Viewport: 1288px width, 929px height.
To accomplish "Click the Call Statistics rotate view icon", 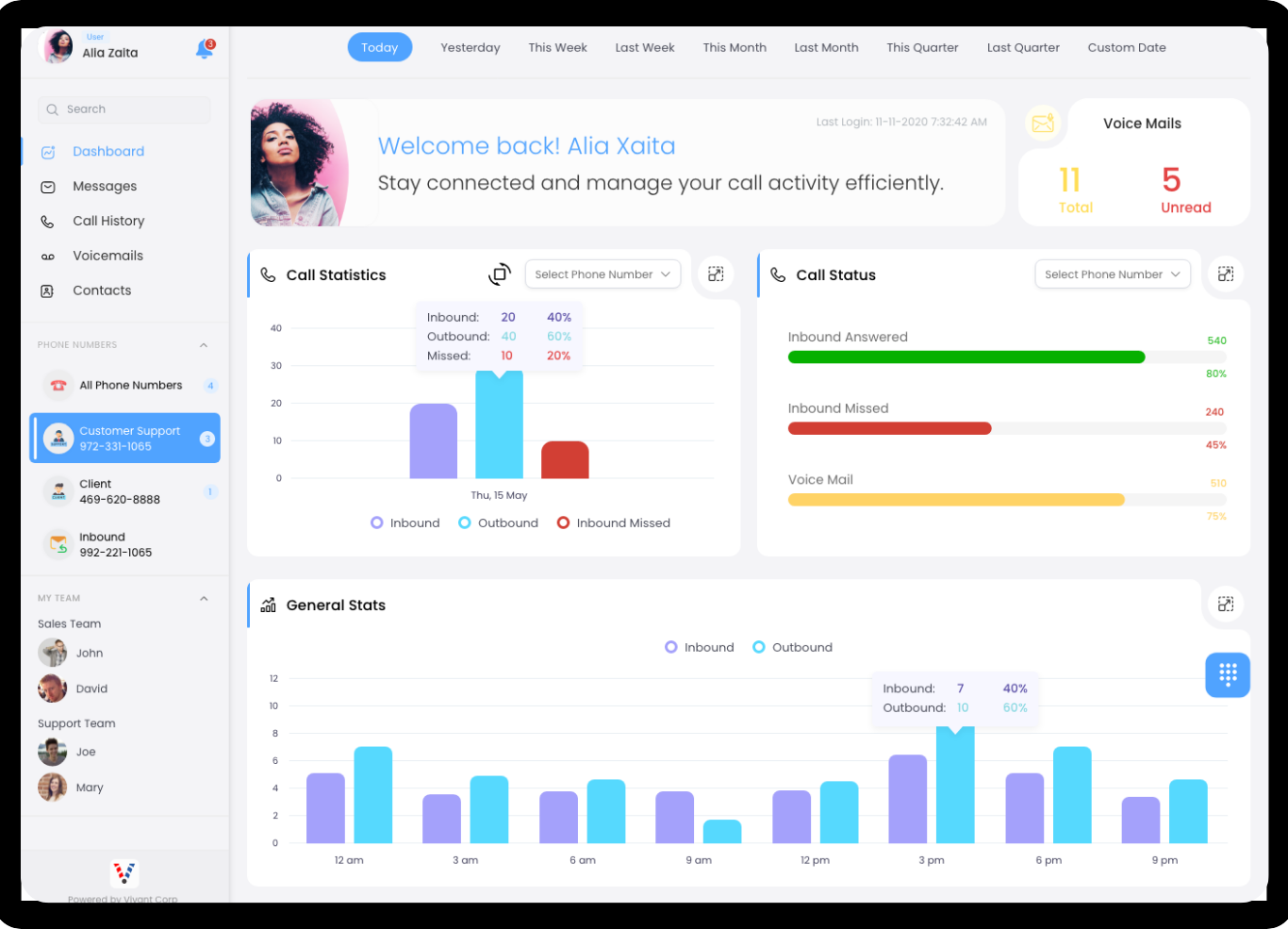I will (x=500, y=274).
